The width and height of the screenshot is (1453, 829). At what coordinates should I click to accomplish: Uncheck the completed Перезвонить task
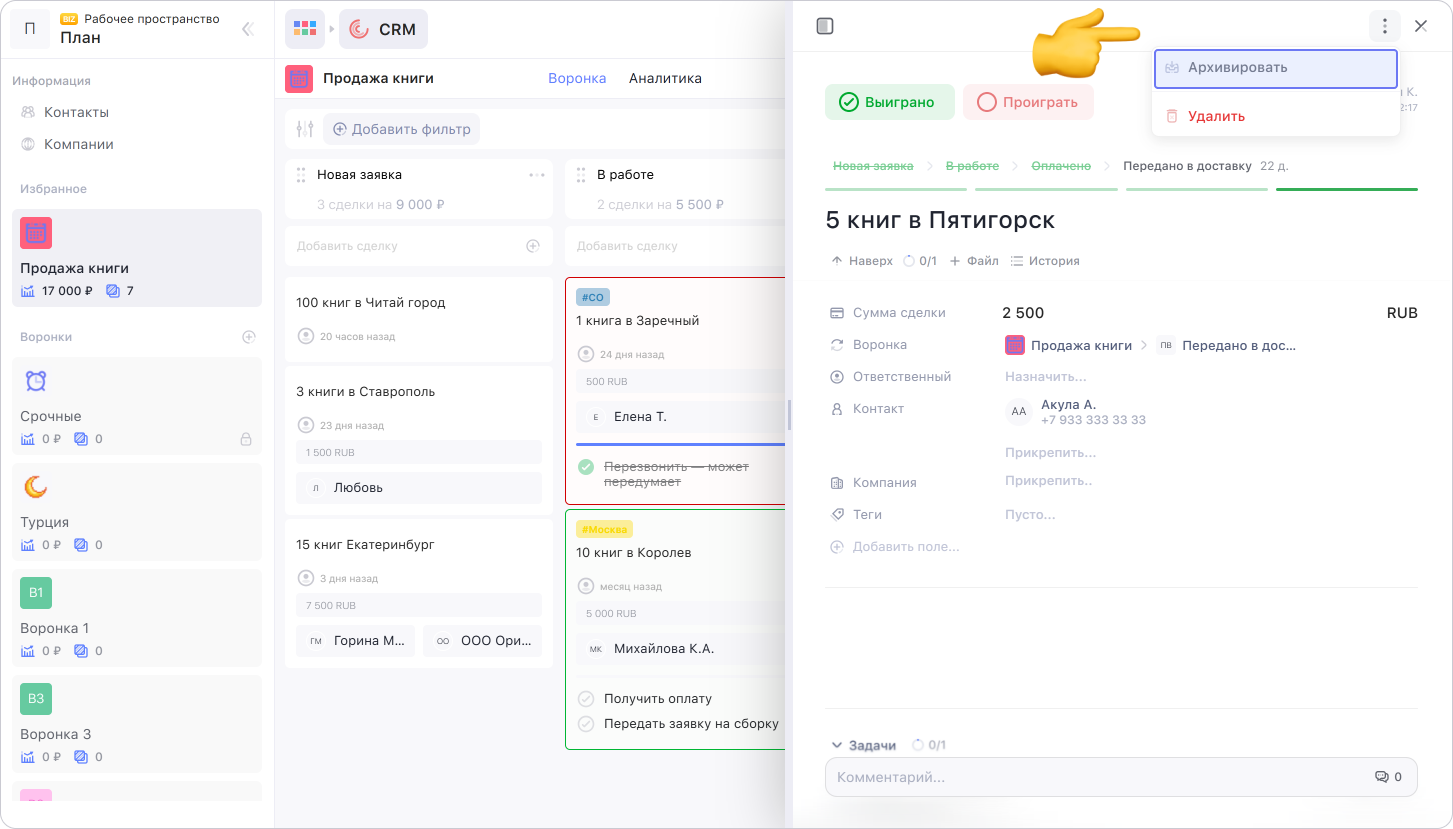[586, 467]
